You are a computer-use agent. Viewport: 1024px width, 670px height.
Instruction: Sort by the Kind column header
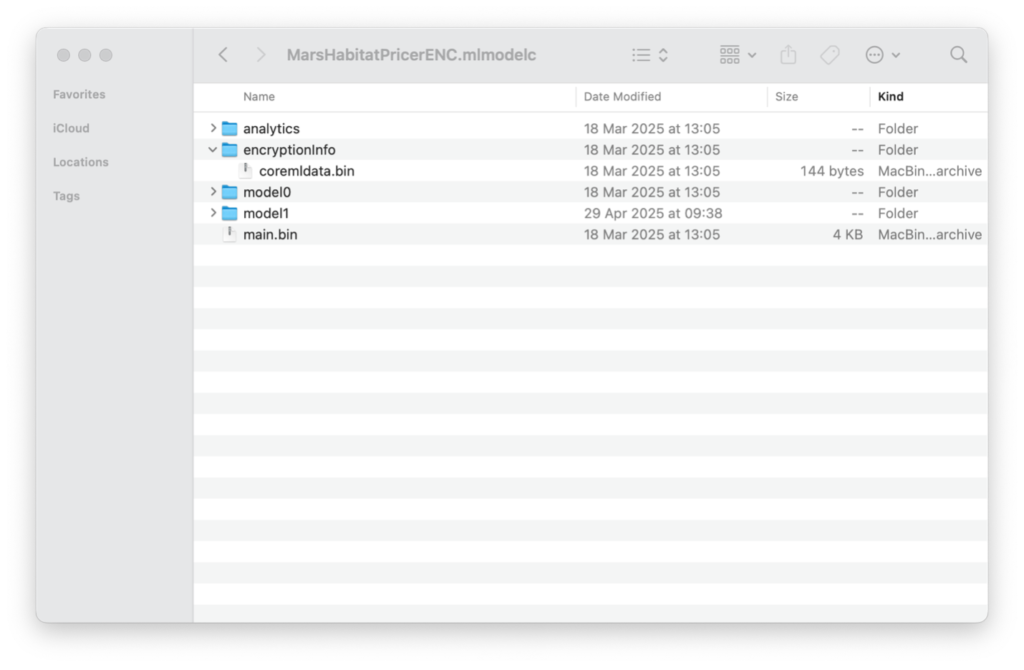coord(890,97)
